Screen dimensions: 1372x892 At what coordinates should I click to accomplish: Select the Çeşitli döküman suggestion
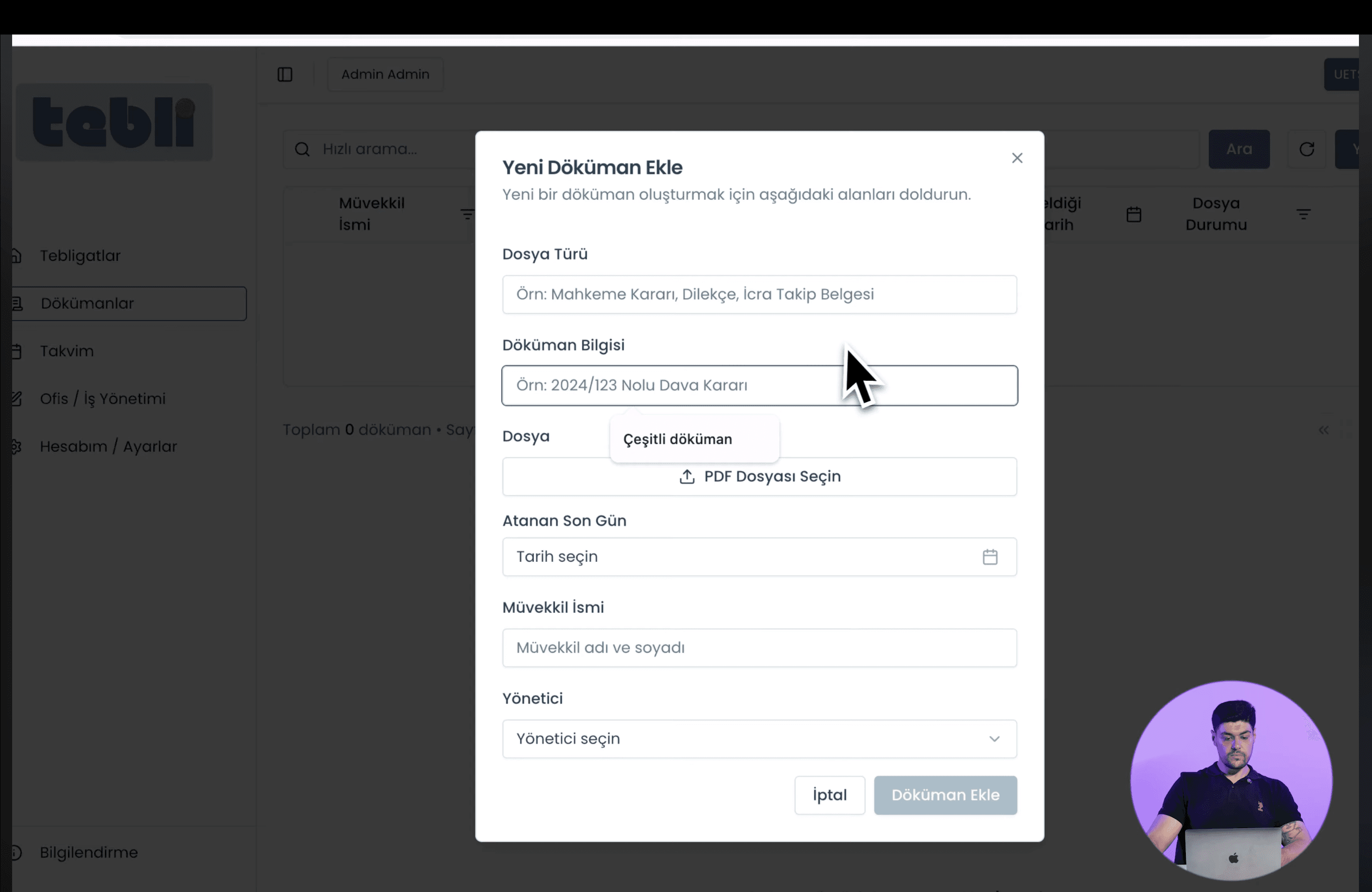pos(677,439)
